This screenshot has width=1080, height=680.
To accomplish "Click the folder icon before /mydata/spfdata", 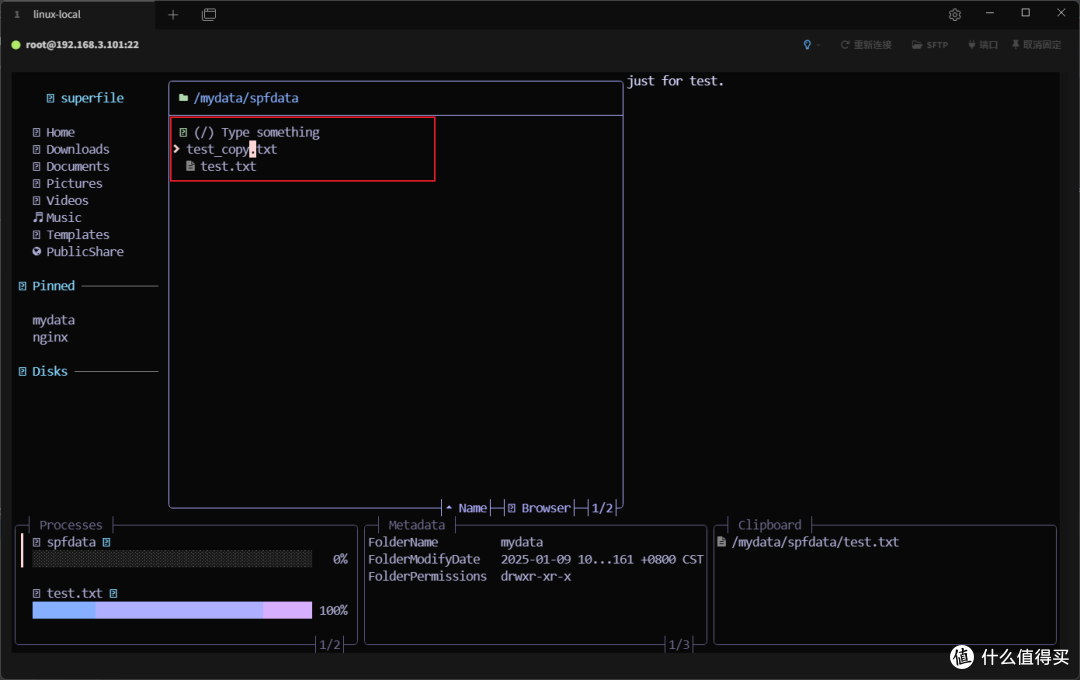I will [x=183, y=98].
